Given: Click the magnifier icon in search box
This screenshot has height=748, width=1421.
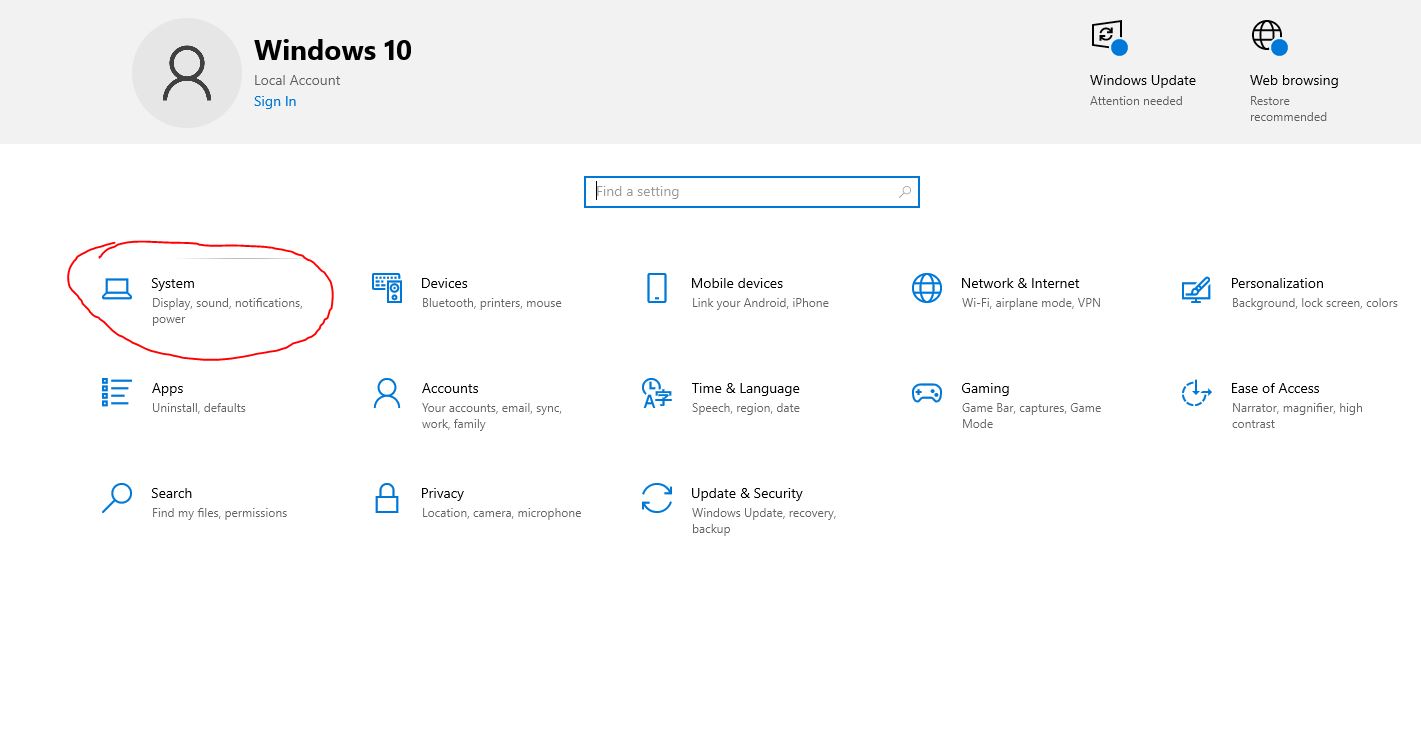Looking at the screenshot, I should coord(905,192).
